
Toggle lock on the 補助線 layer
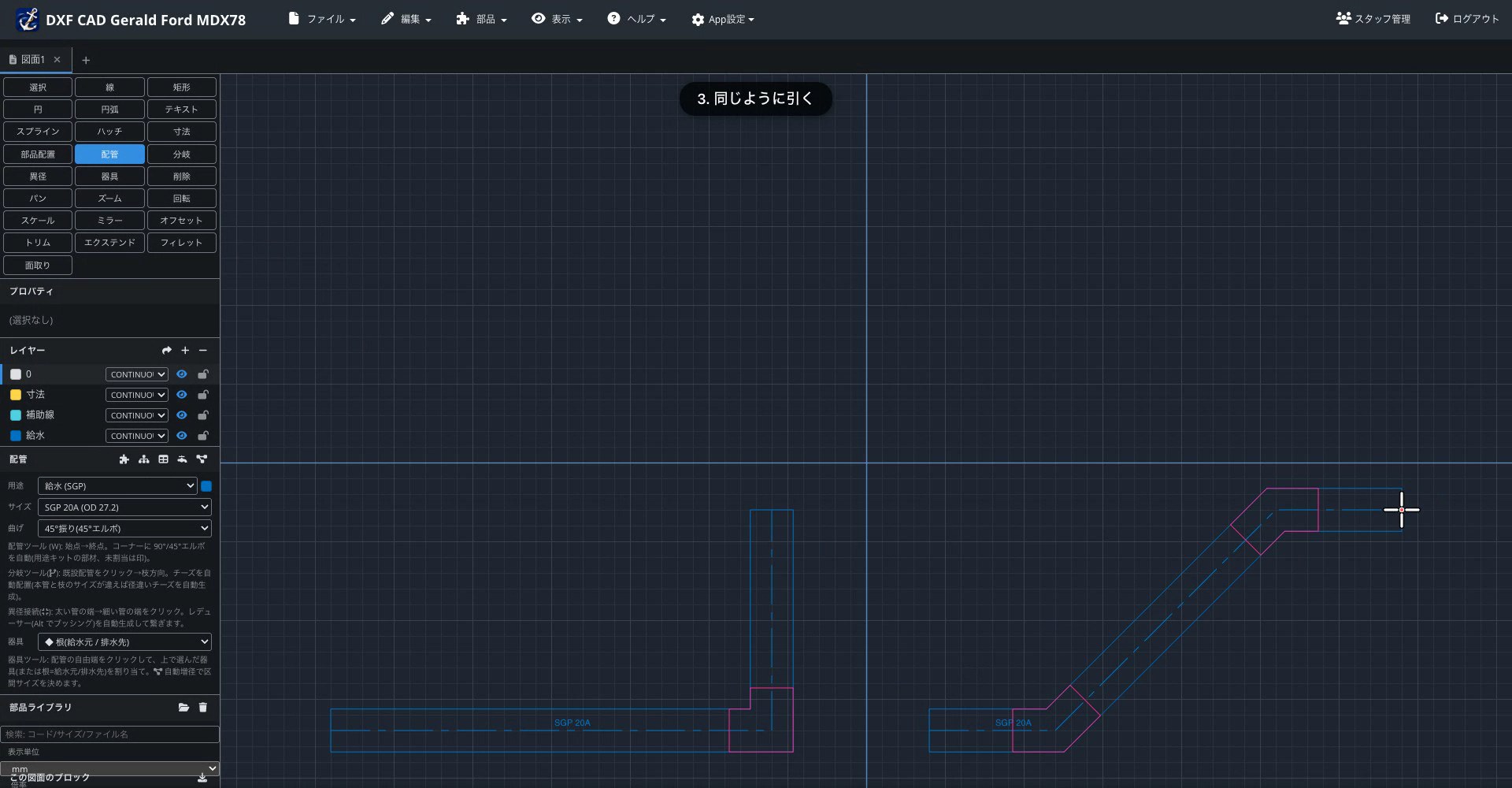[x=203, y=415]
